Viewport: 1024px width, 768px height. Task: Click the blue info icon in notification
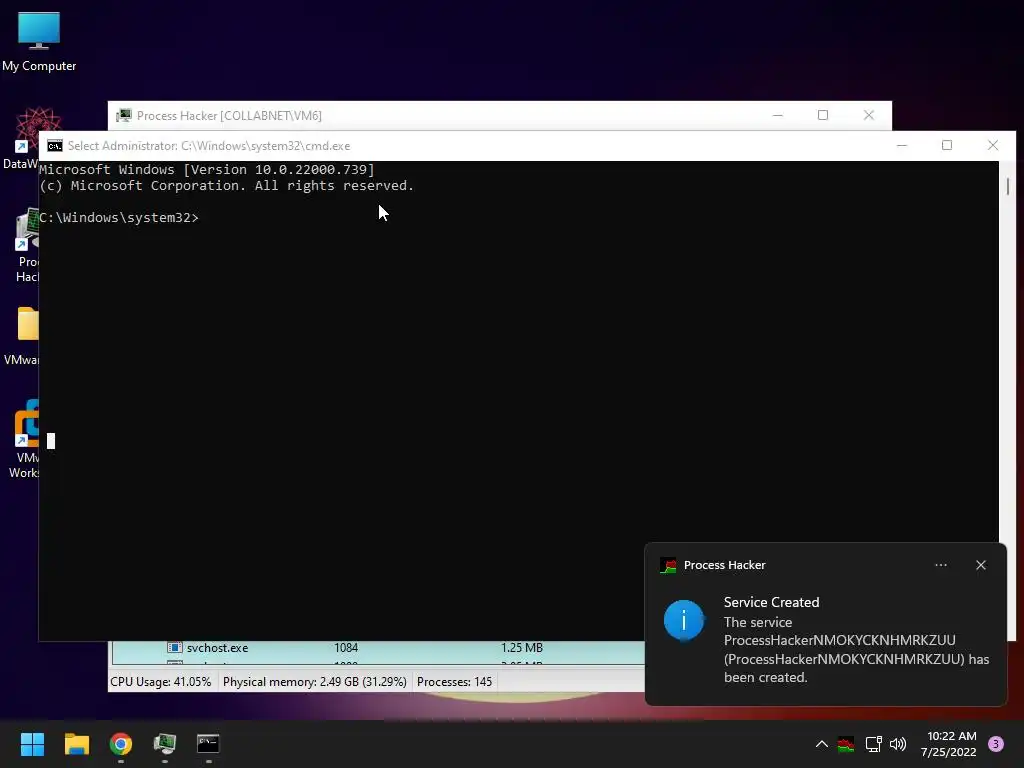click(684, 620)
